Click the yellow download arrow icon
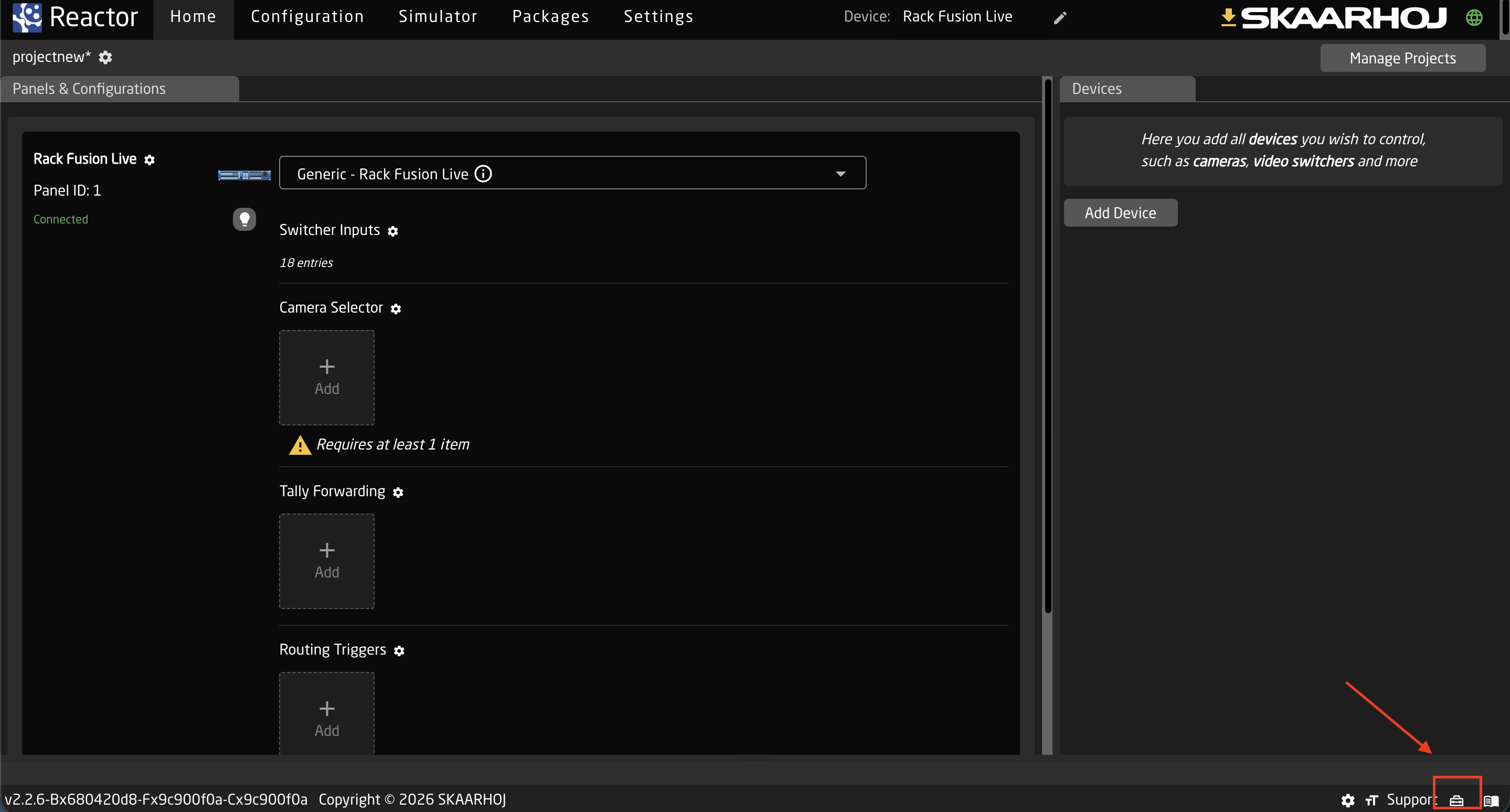 click(x=1228, y=17)
